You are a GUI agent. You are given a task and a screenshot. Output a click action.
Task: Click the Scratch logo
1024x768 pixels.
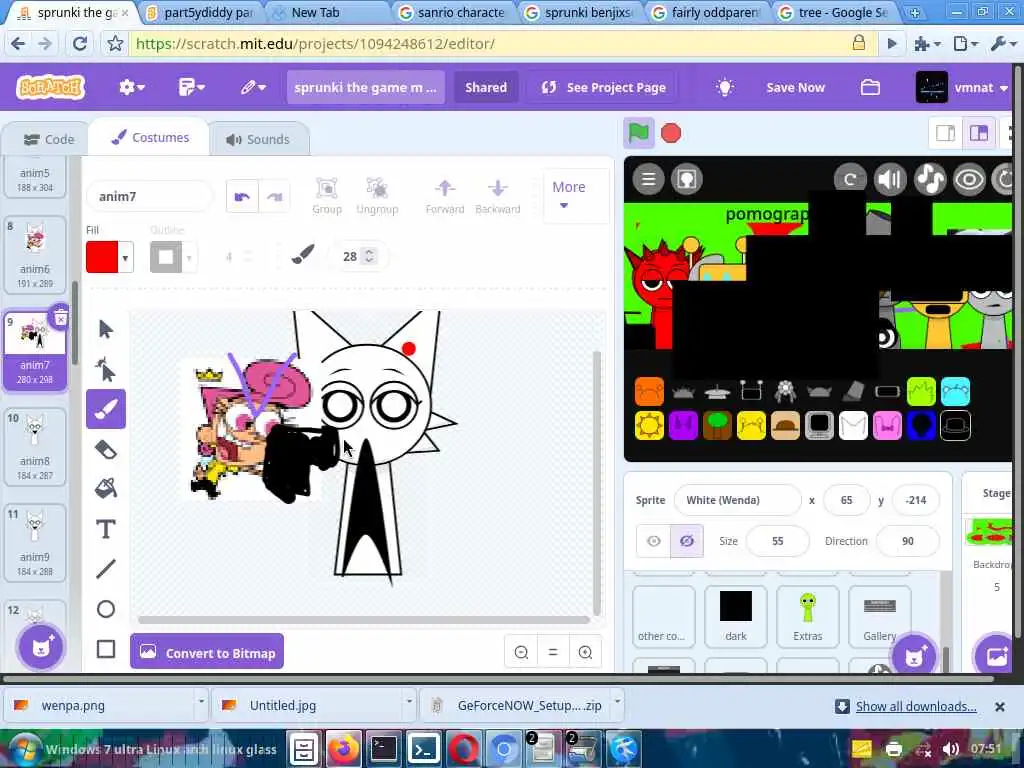tap(50, 87)
